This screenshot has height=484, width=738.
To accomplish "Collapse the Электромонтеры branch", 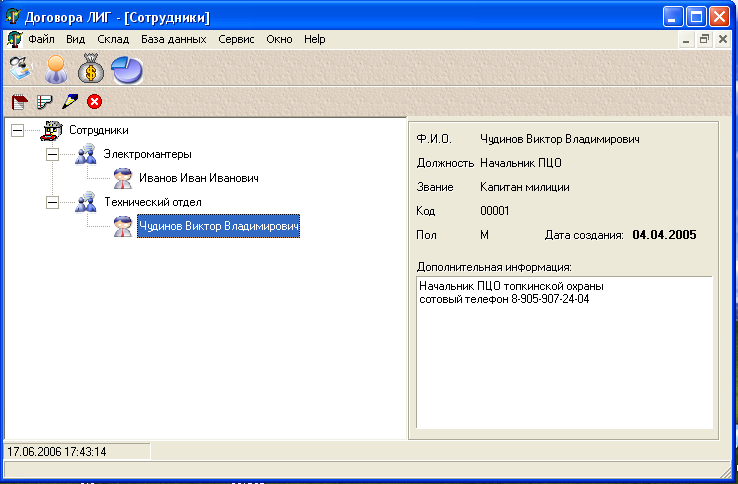I will (x=52, y=154).
